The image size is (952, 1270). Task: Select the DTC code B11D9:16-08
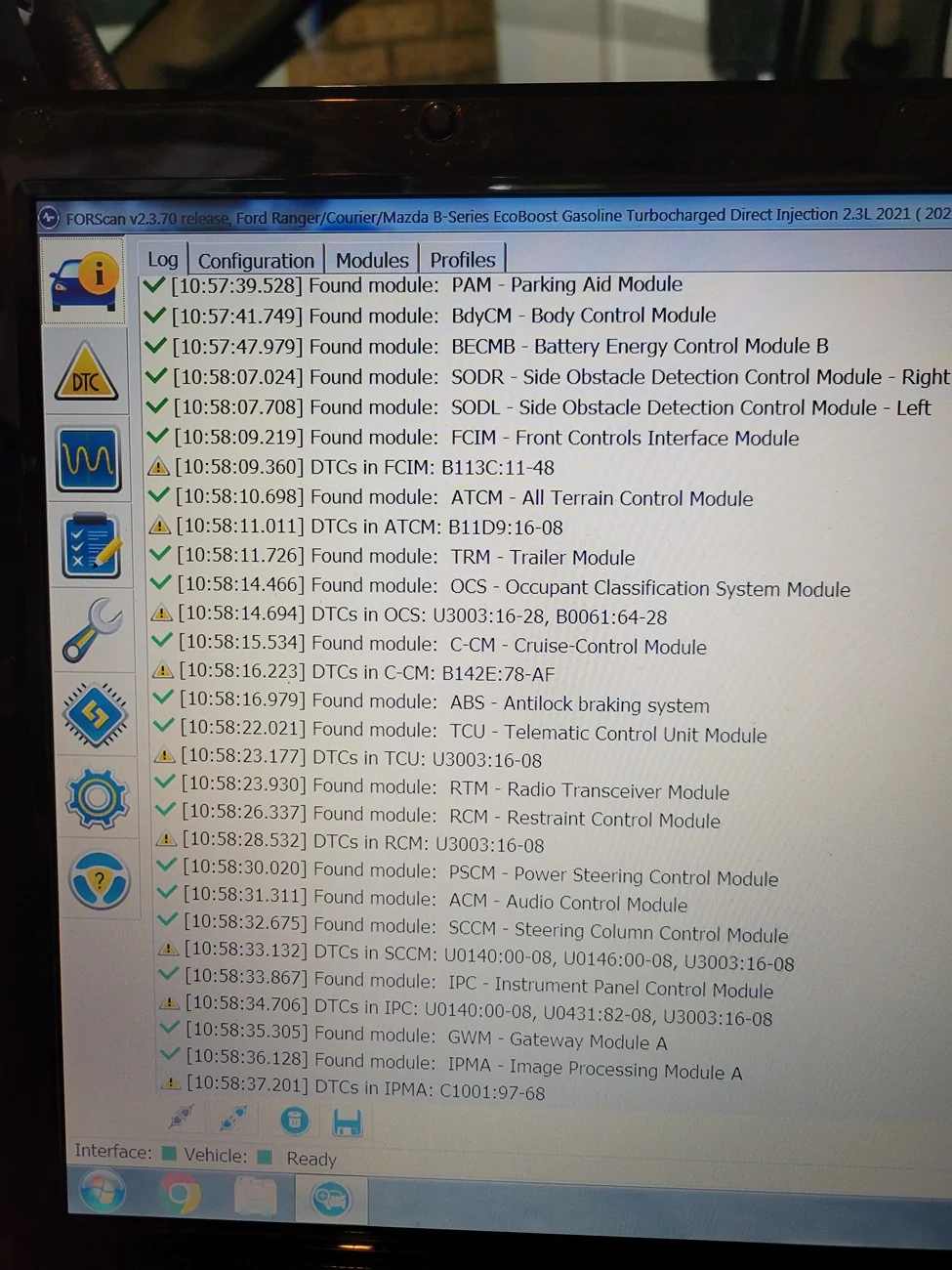[506, 528]
